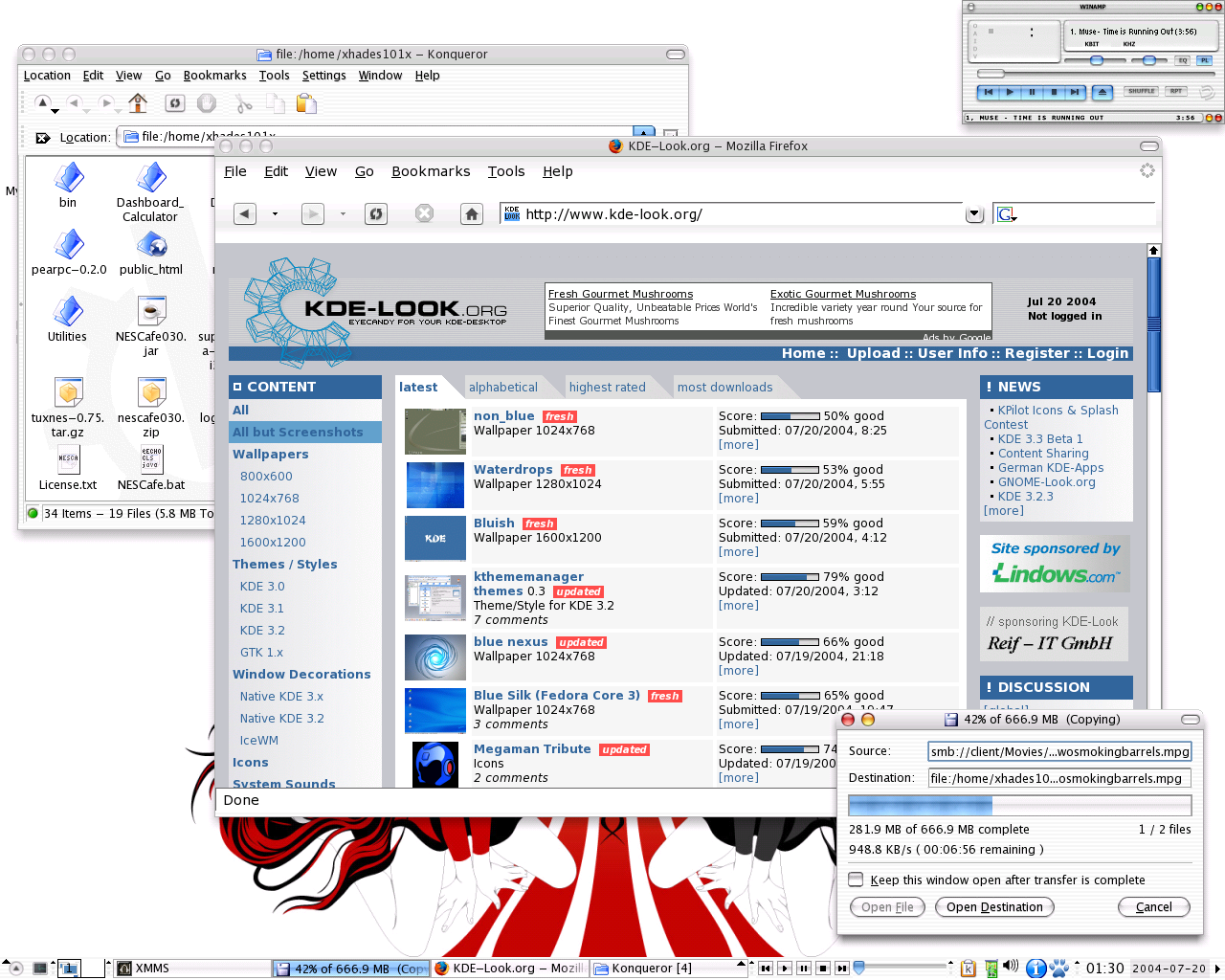Open Konqueror Location menu

tap(47, 76)
